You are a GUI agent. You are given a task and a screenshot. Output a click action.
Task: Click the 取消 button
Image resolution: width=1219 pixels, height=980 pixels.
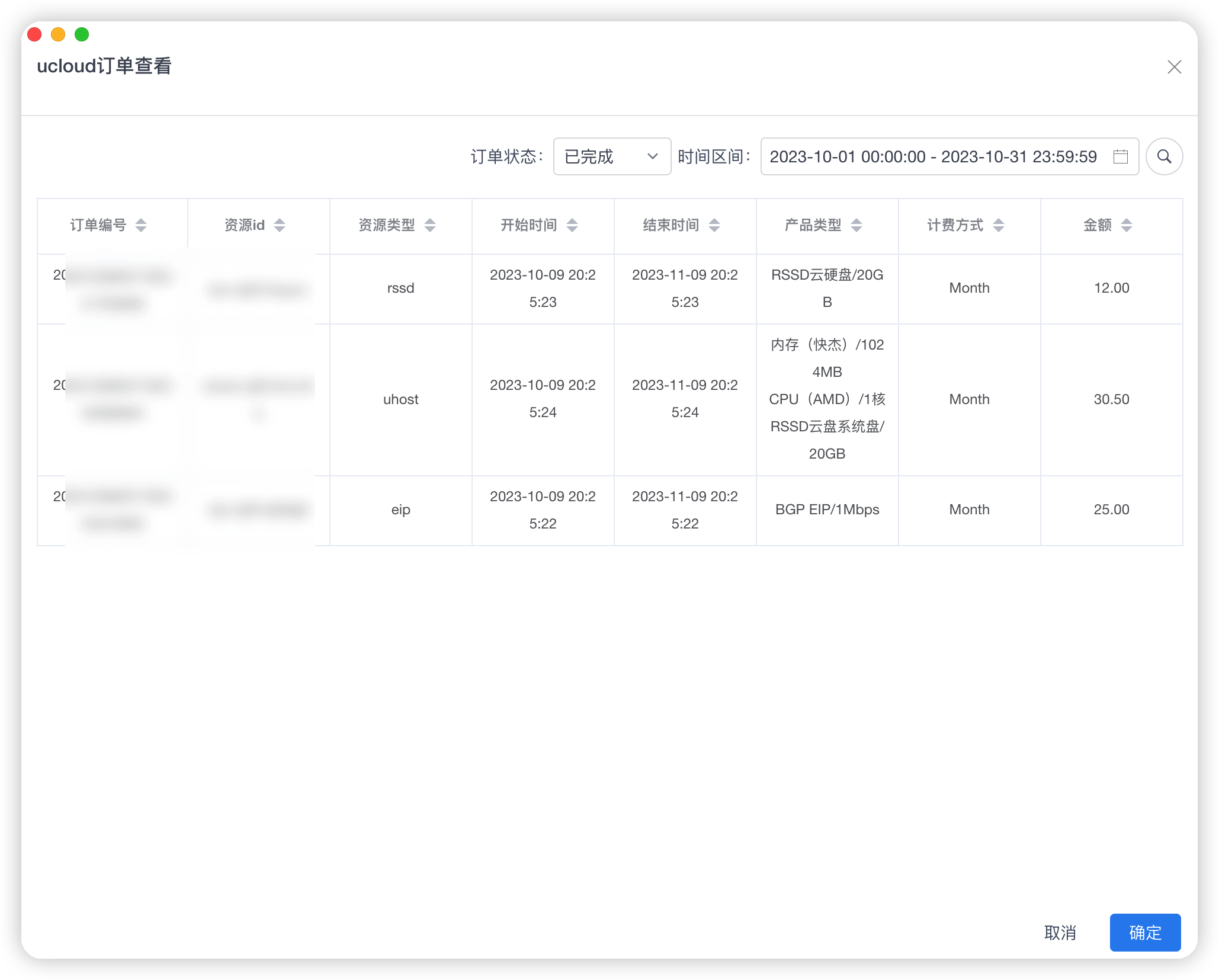(1060, 933)
